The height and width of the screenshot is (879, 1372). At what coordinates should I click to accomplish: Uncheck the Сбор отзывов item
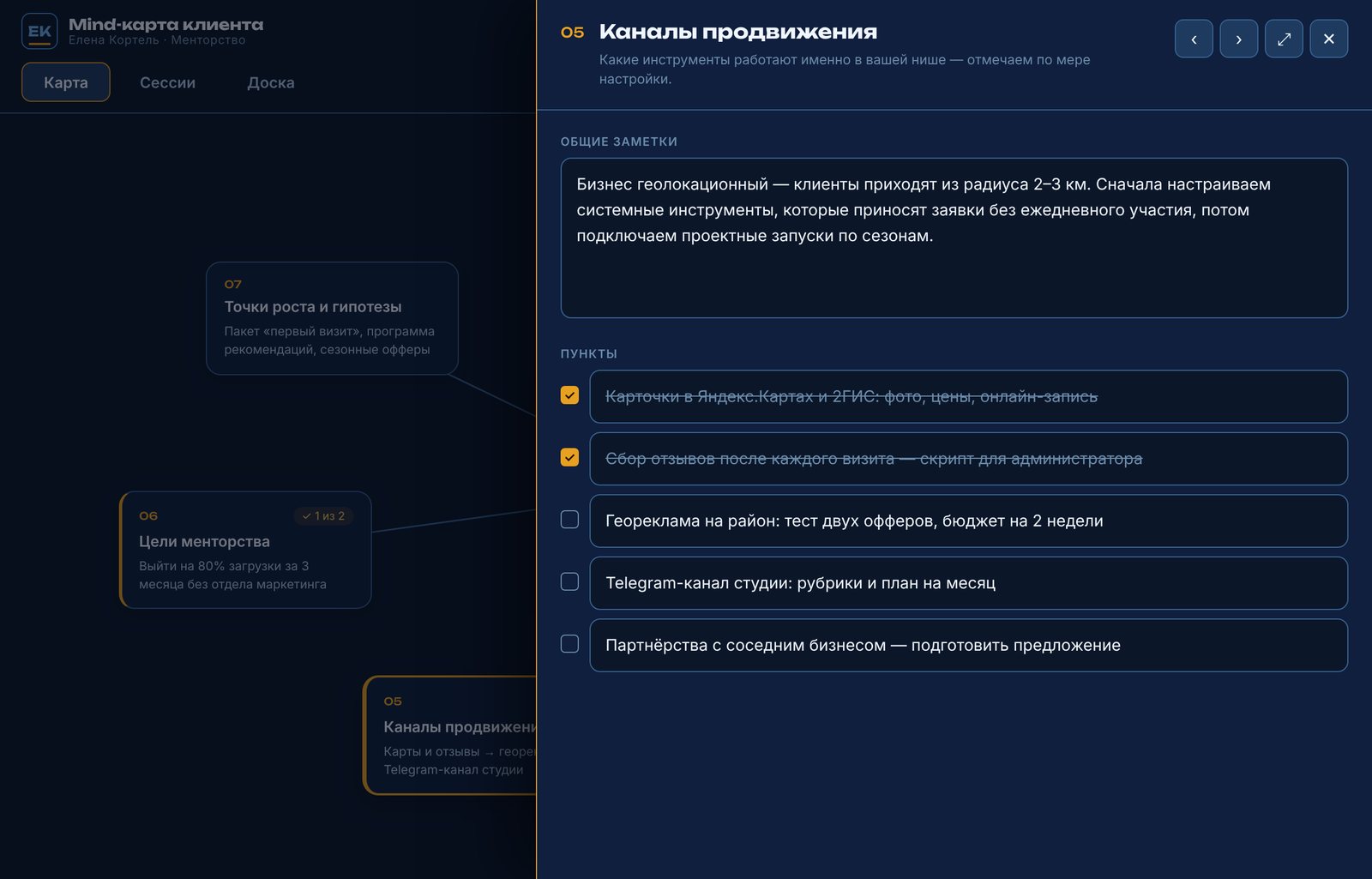coord(569,458)
